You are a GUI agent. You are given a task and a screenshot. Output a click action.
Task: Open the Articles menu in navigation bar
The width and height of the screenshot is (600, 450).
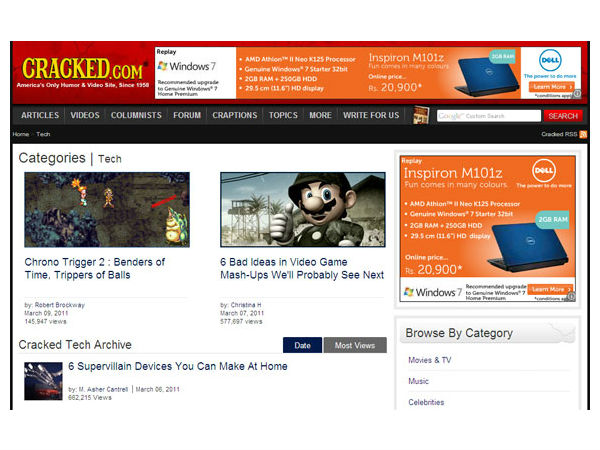tap(40, 115)
